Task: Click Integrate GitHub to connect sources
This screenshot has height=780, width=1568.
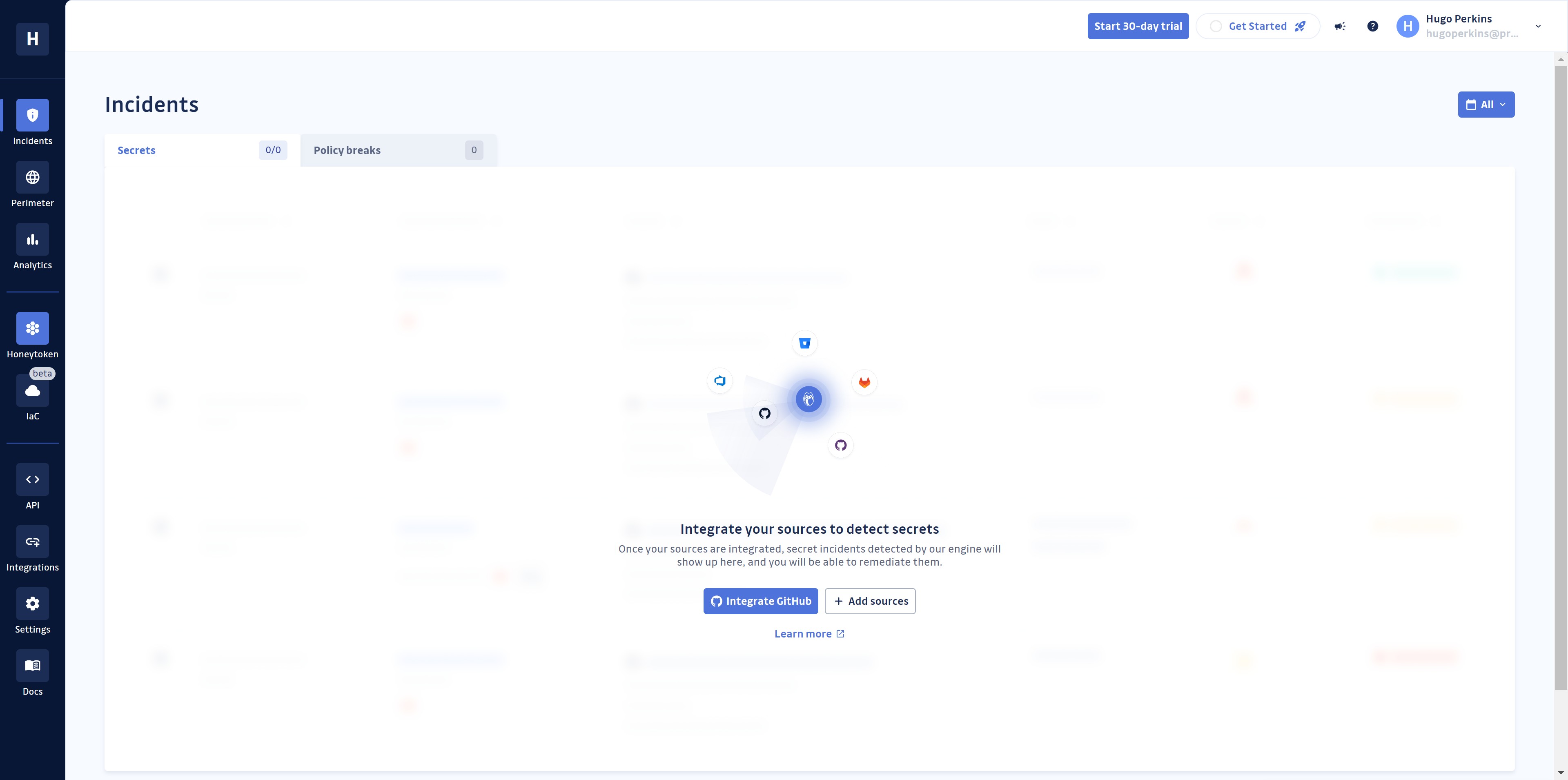Action: tap(760, 601)
